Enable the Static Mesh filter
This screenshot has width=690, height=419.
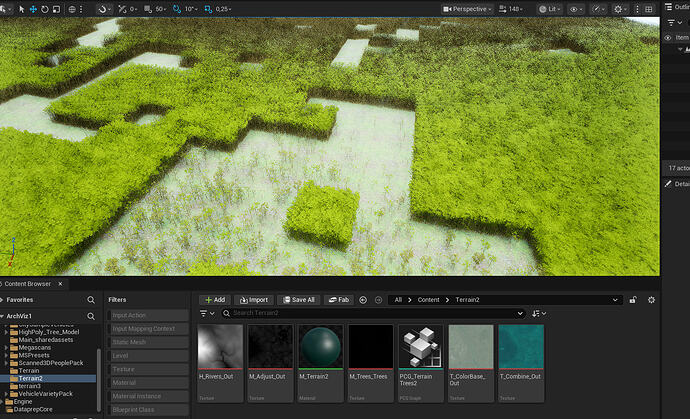(148, 342)
